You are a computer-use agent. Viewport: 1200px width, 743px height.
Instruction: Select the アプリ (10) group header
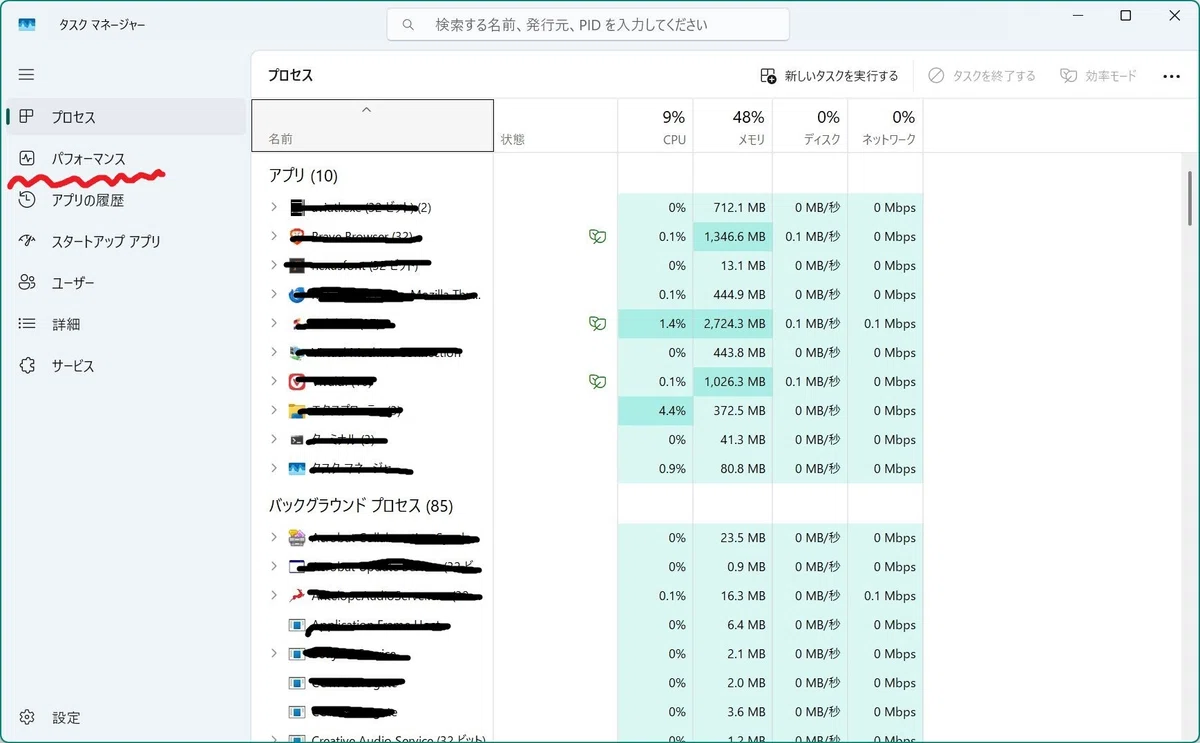303,176
